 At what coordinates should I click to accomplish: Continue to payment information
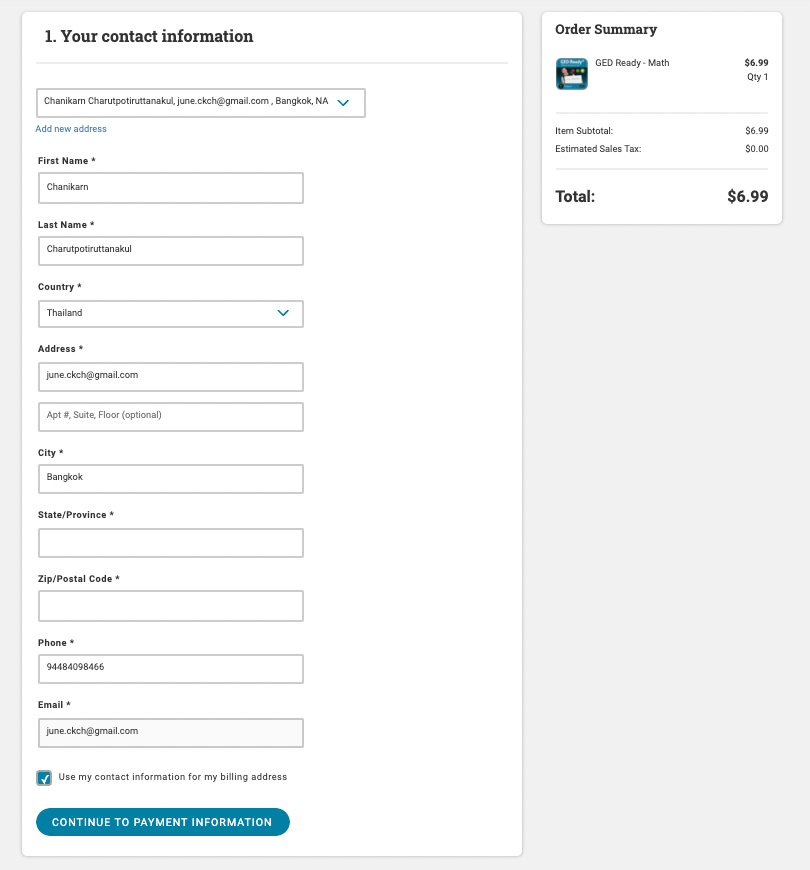[163, 822]
